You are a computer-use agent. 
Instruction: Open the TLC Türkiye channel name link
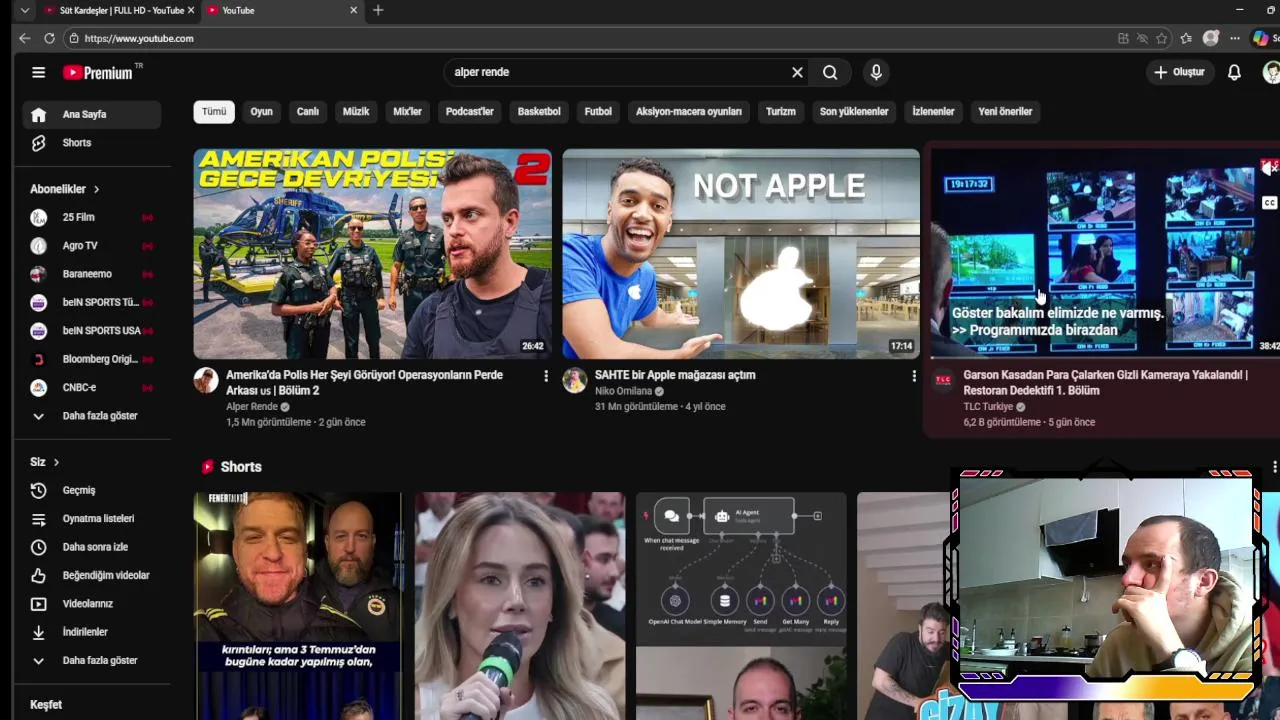coord(988,407)
